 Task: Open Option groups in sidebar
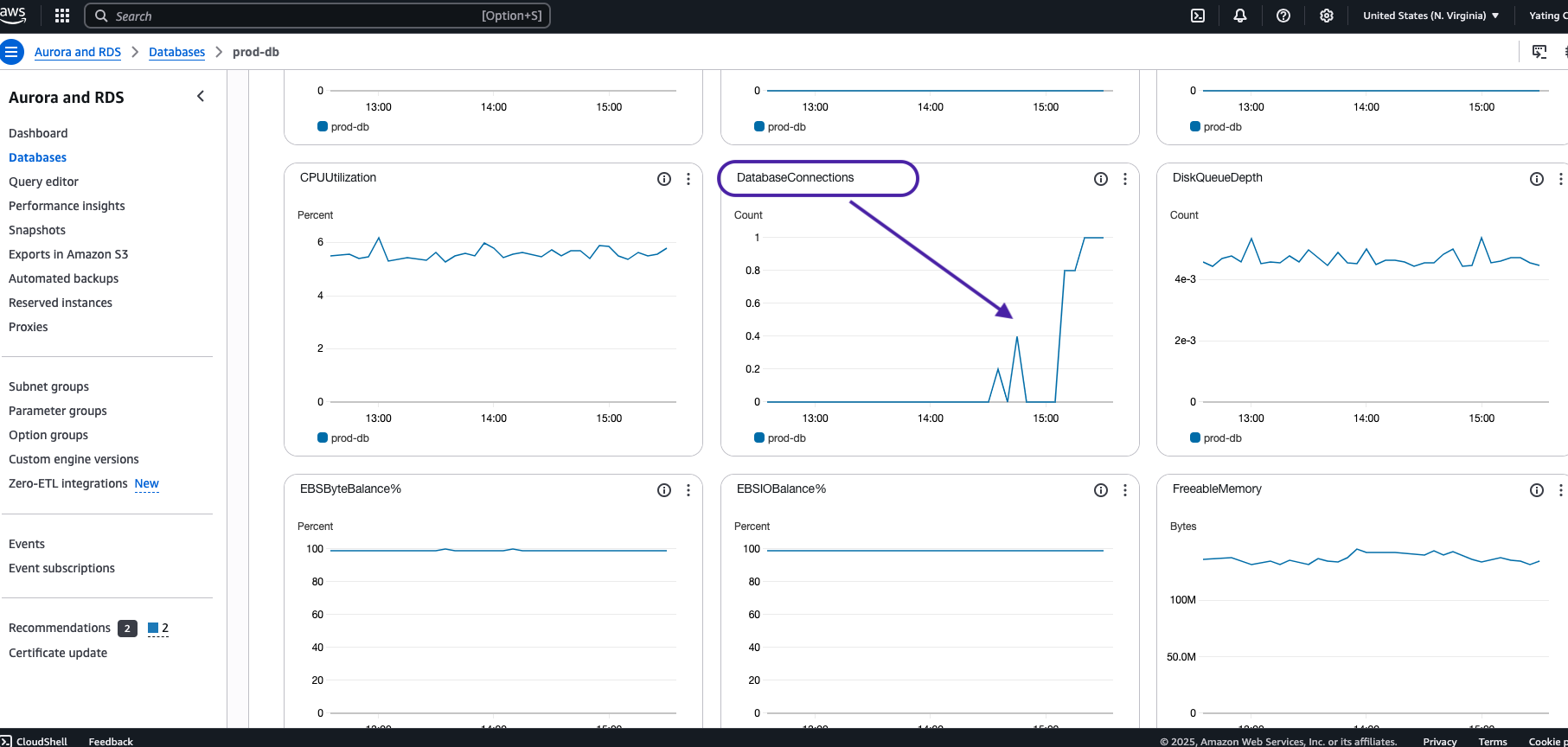pos(48,435)
